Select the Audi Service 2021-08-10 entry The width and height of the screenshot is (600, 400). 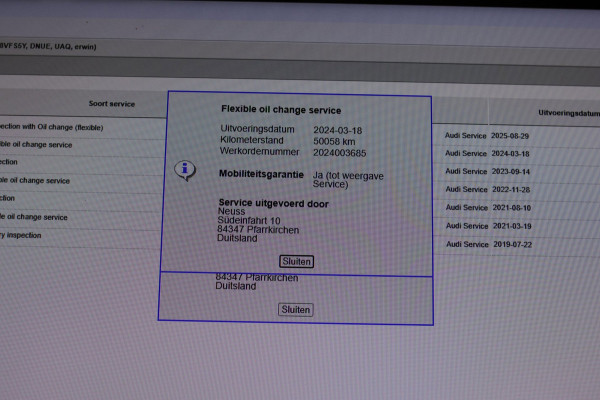488,207
